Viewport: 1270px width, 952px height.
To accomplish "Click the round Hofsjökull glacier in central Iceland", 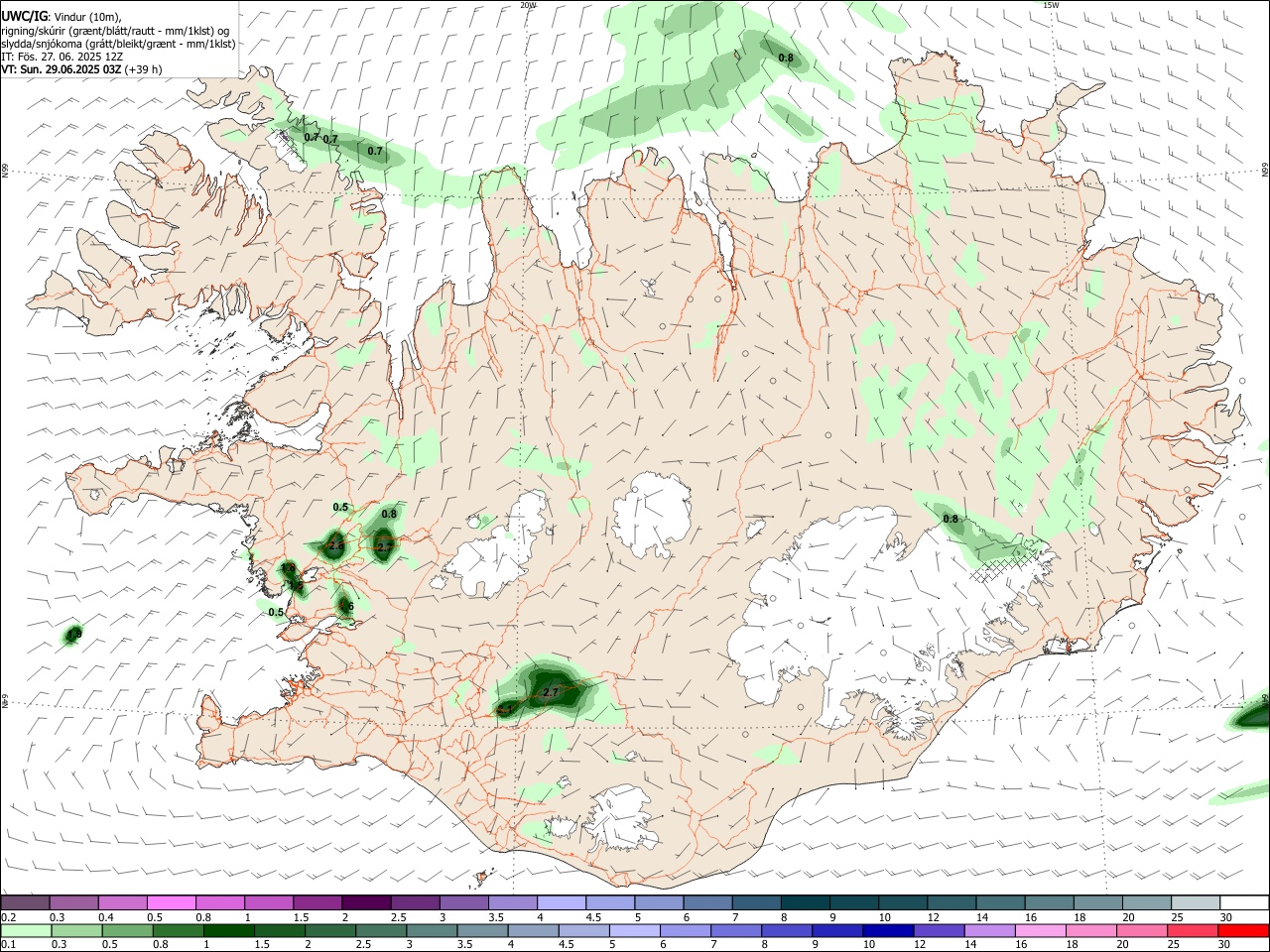I will 652,516.
